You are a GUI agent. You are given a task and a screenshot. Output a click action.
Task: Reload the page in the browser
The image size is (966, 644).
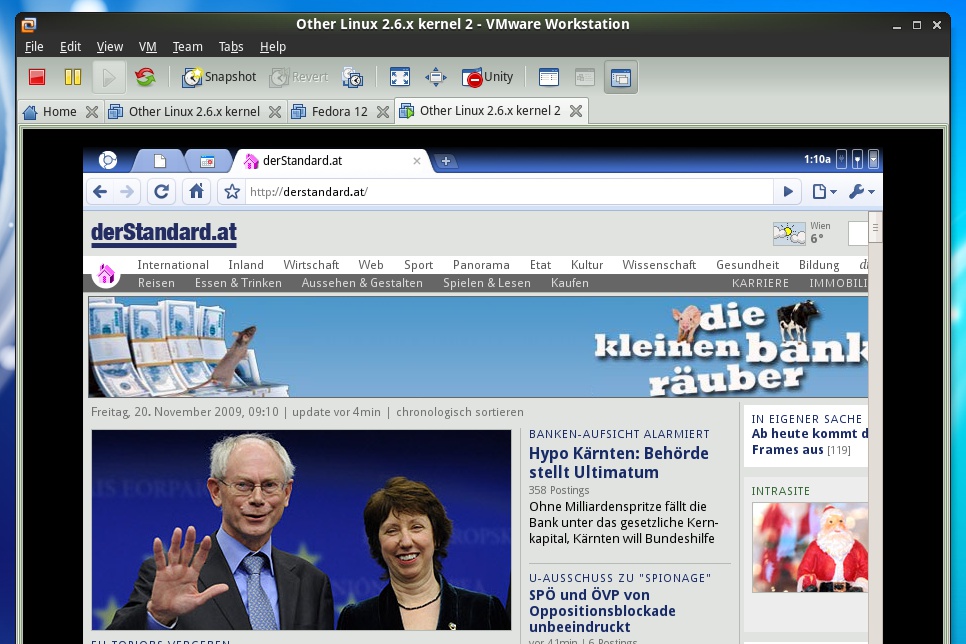(161, 192)
